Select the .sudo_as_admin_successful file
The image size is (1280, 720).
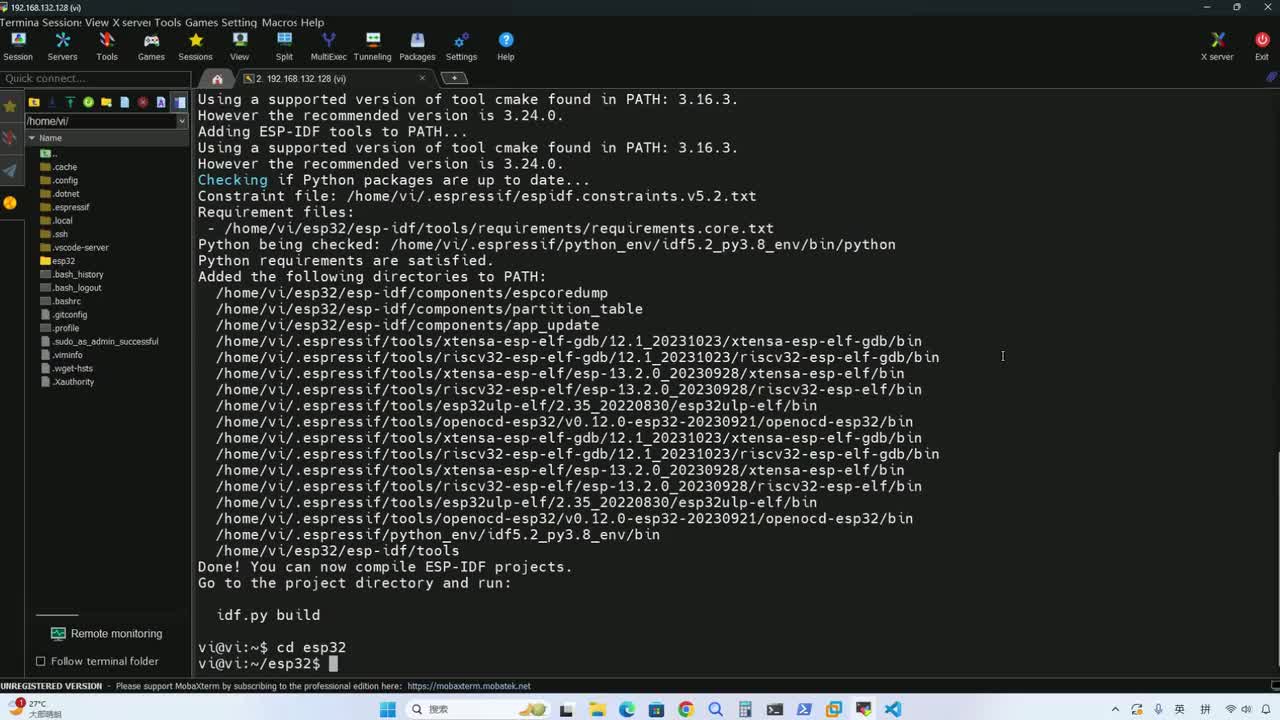tap(98, 341)
